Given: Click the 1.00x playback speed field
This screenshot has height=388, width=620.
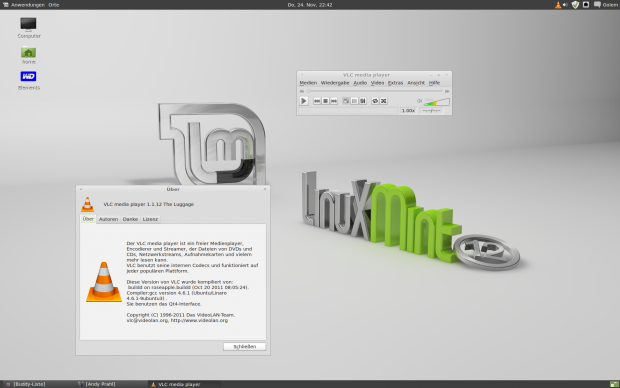Looking at the screenshot, I should (x=408, y=111).
